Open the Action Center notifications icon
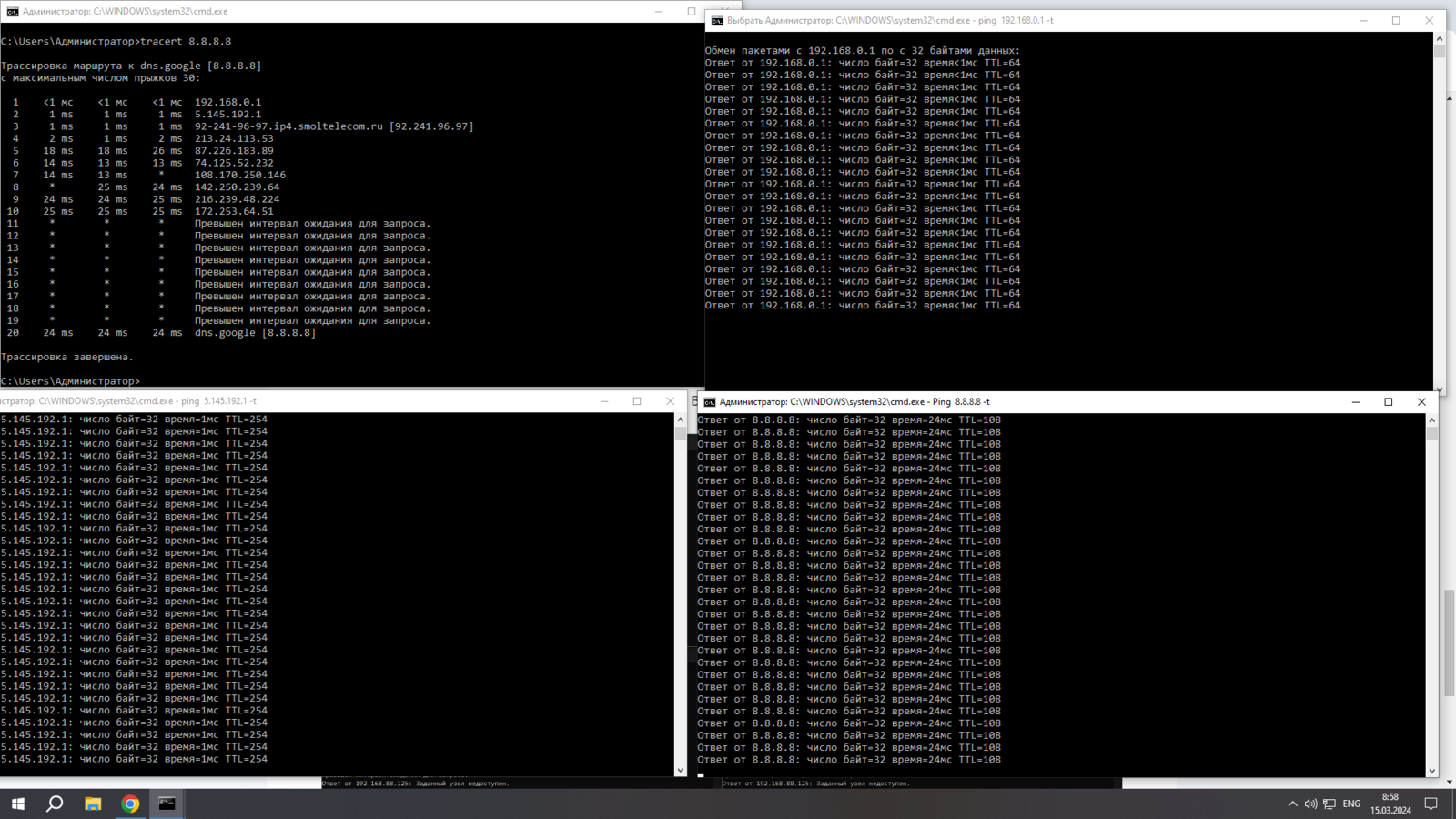The width and height of the screenshot is (1456, 819). (1431, 804)
